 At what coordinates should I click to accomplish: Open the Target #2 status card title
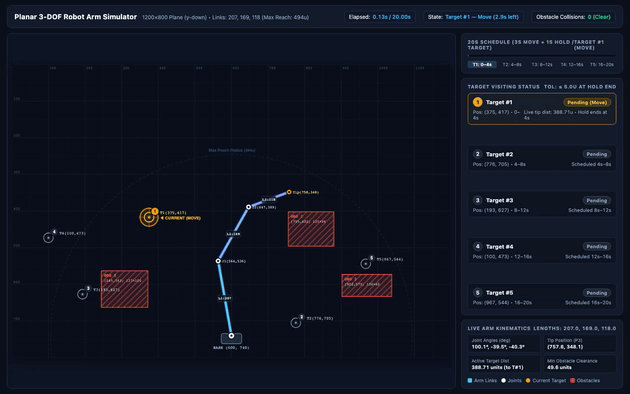tap(499, 154)
